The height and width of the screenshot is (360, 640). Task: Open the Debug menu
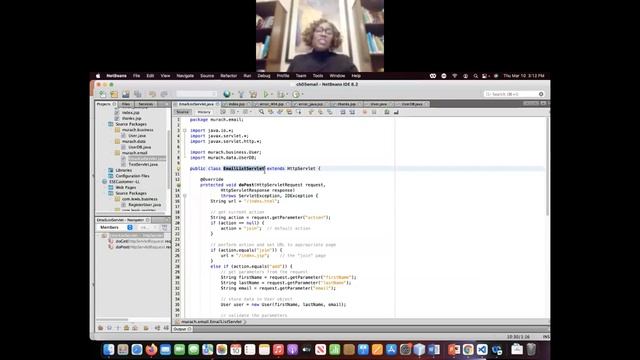264,76
